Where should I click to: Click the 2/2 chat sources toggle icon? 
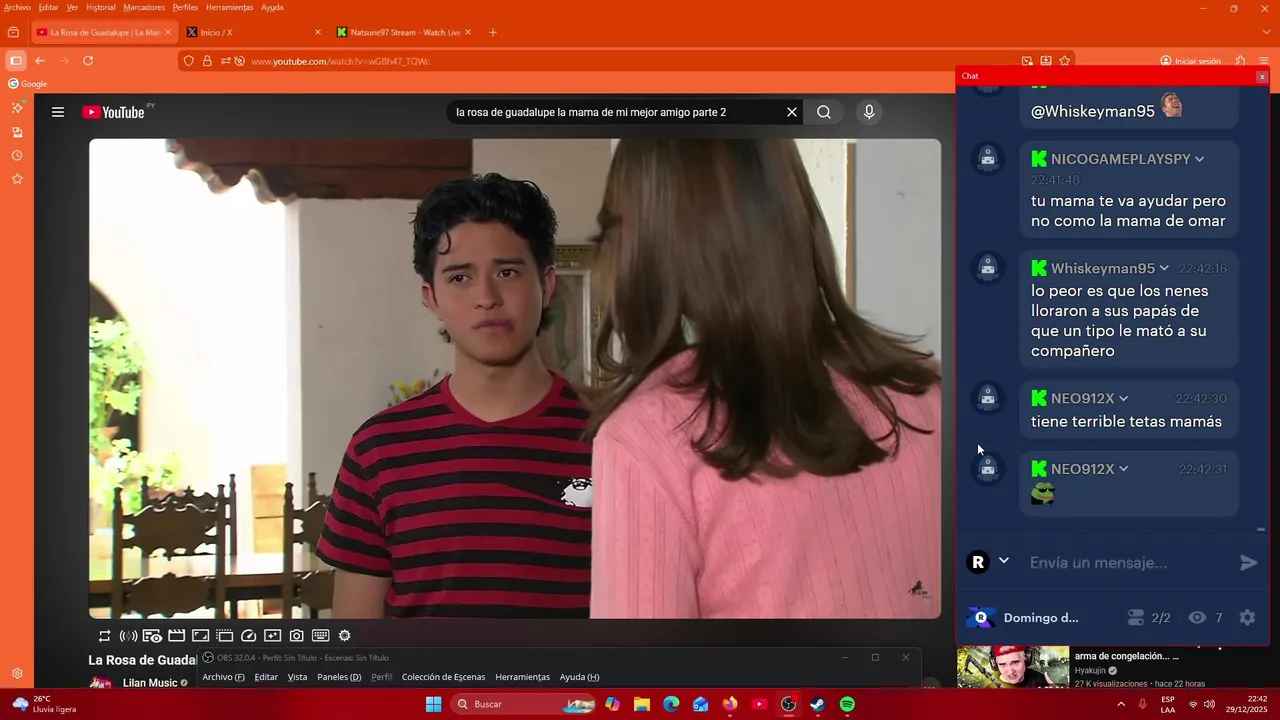(1135, 618)
